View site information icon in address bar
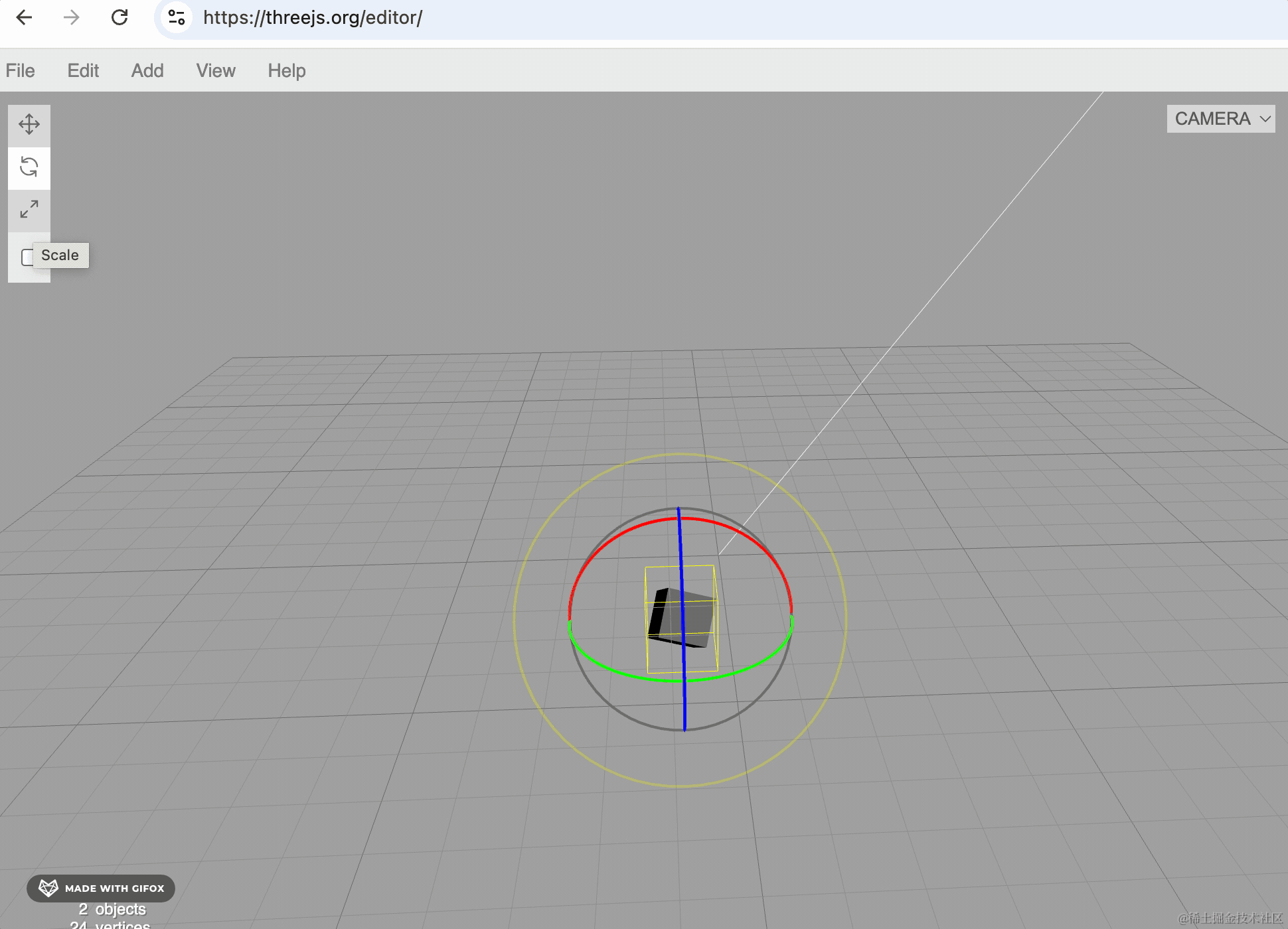Viewport: 1288px width, 929px height. coord(177,17)
